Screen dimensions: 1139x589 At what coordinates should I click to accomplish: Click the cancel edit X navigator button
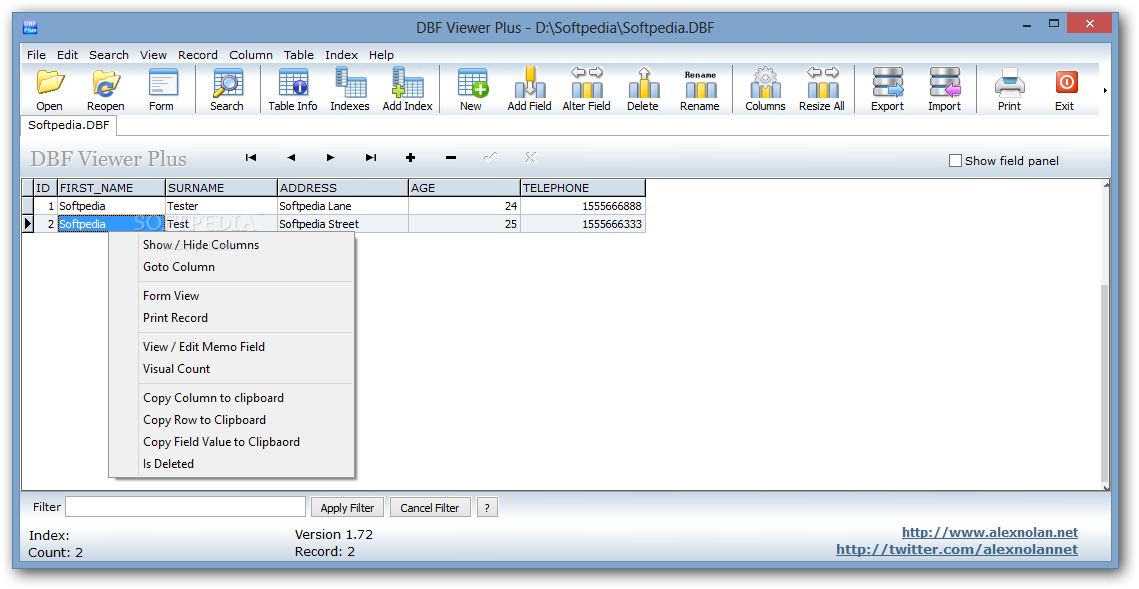tap(530, 158)
